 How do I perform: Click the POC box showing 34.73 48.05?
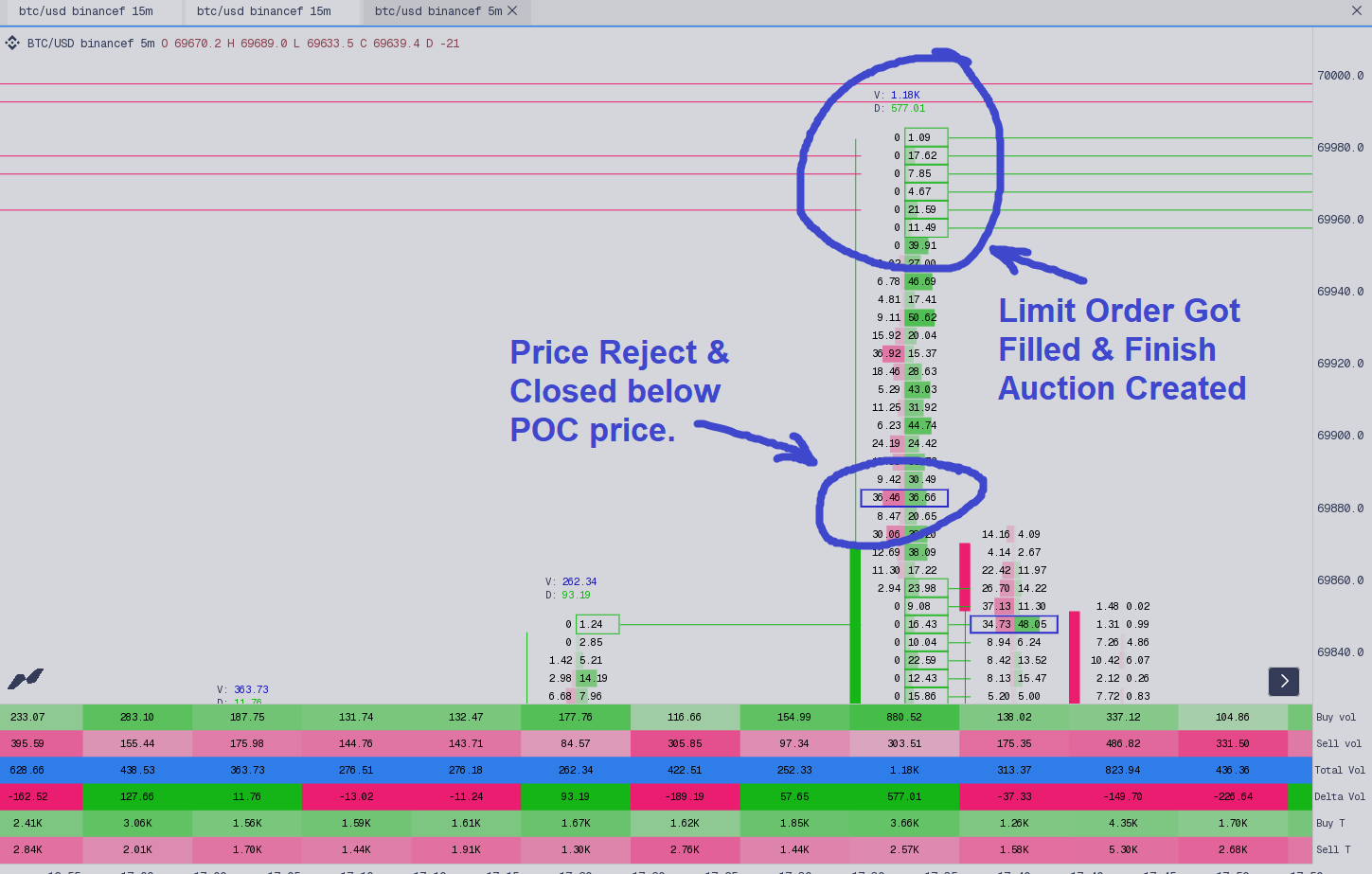[1013, 625]
